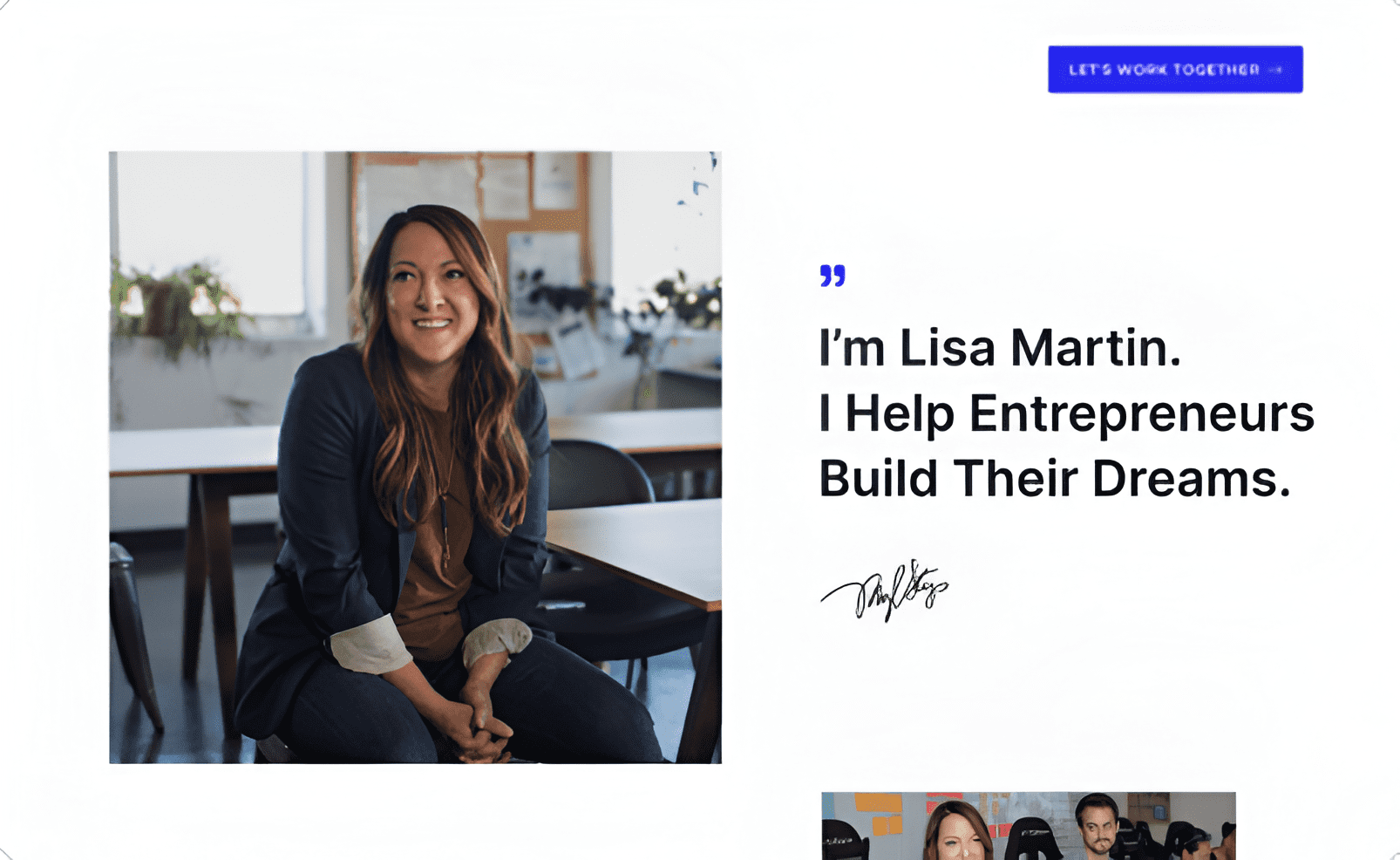Click the red-haired woman in the bottom photo
Image resolution: width=1400 pixels, height=860 pixels.
959,832
